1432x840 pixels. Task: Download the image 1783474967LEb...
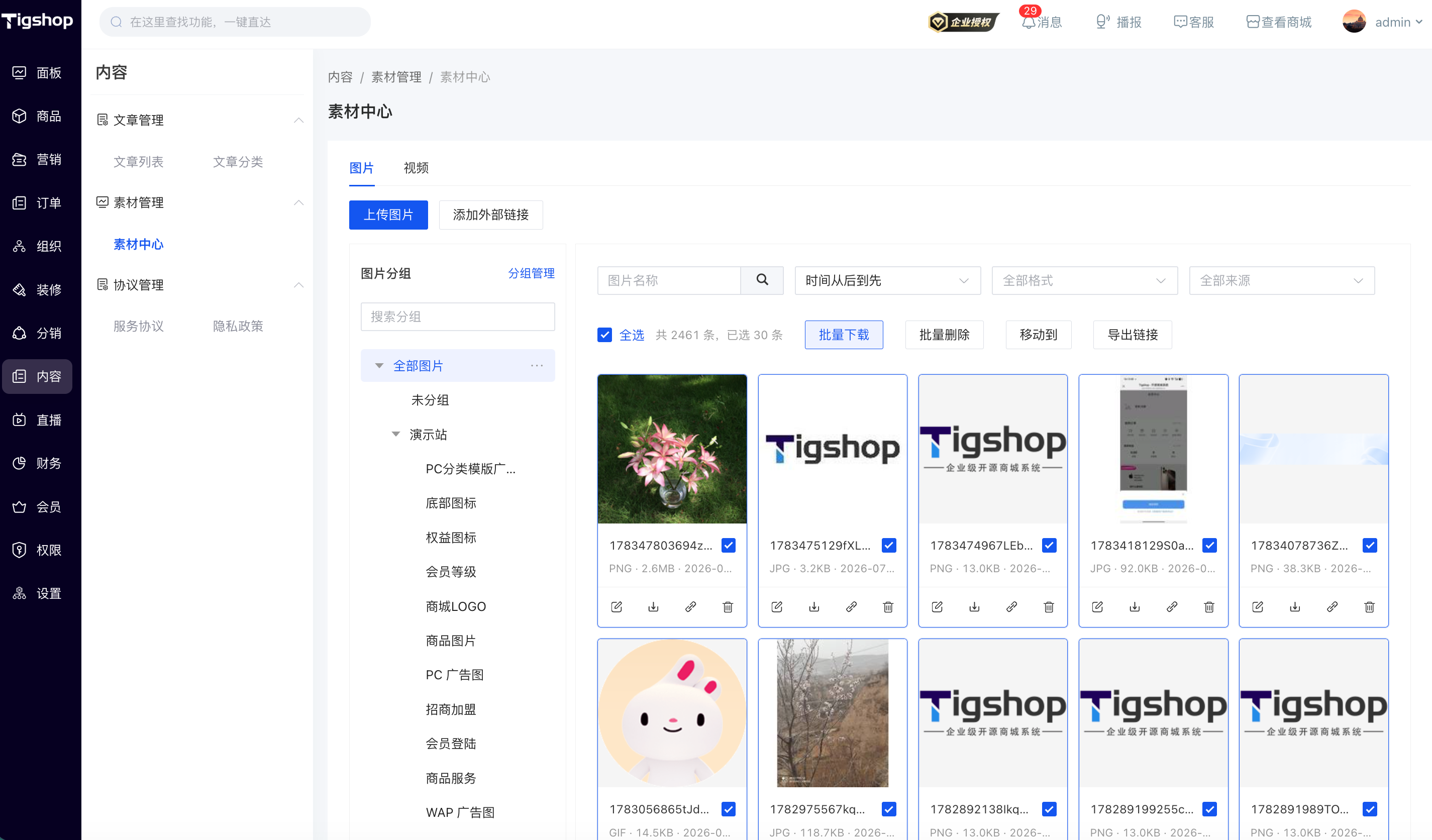tap(975, 607)
